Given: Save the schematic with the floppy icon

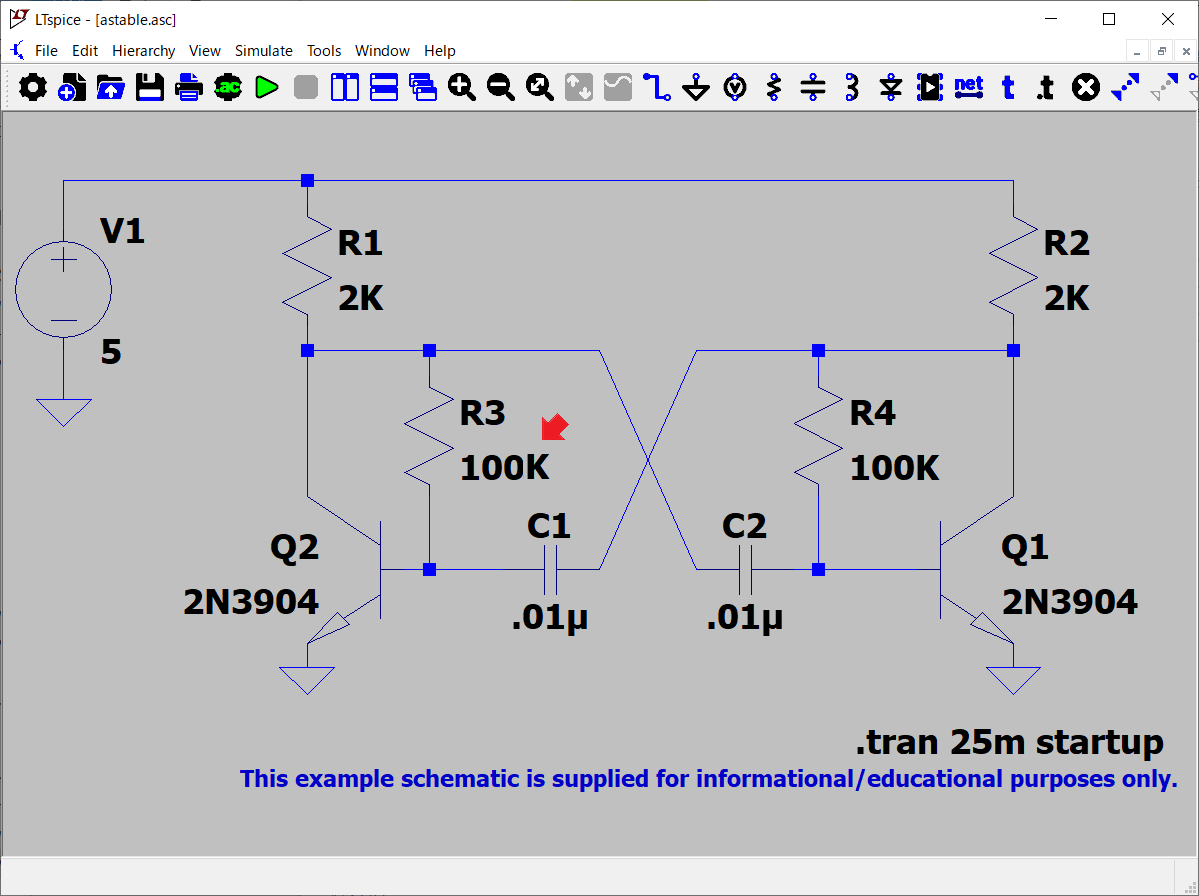Looking at the screenshot, I should point(150,88).
